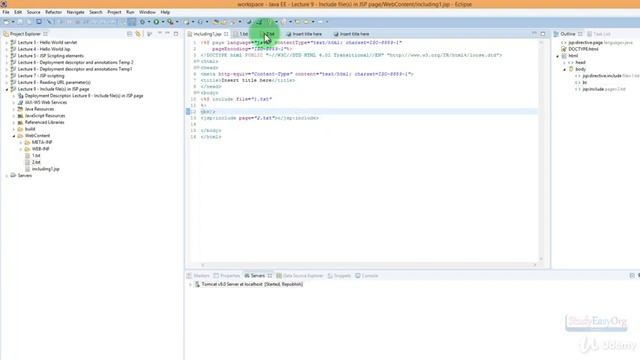Click the include file="1.txt" code line
640x360 pixels.
pyautogui.click(x=236, y=99)
